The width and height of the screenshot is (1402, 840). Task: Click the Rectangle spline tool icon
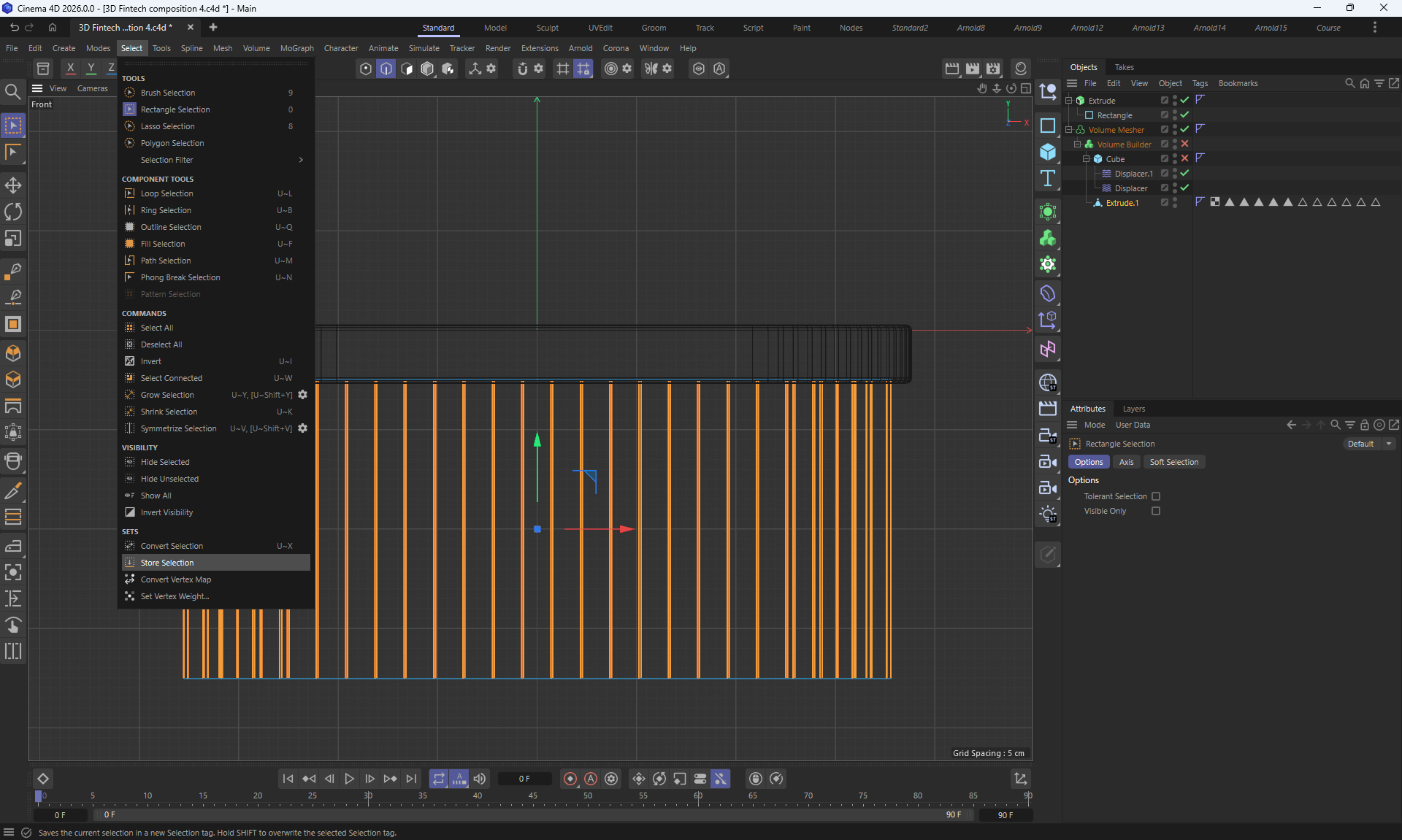pos(1048,126)
